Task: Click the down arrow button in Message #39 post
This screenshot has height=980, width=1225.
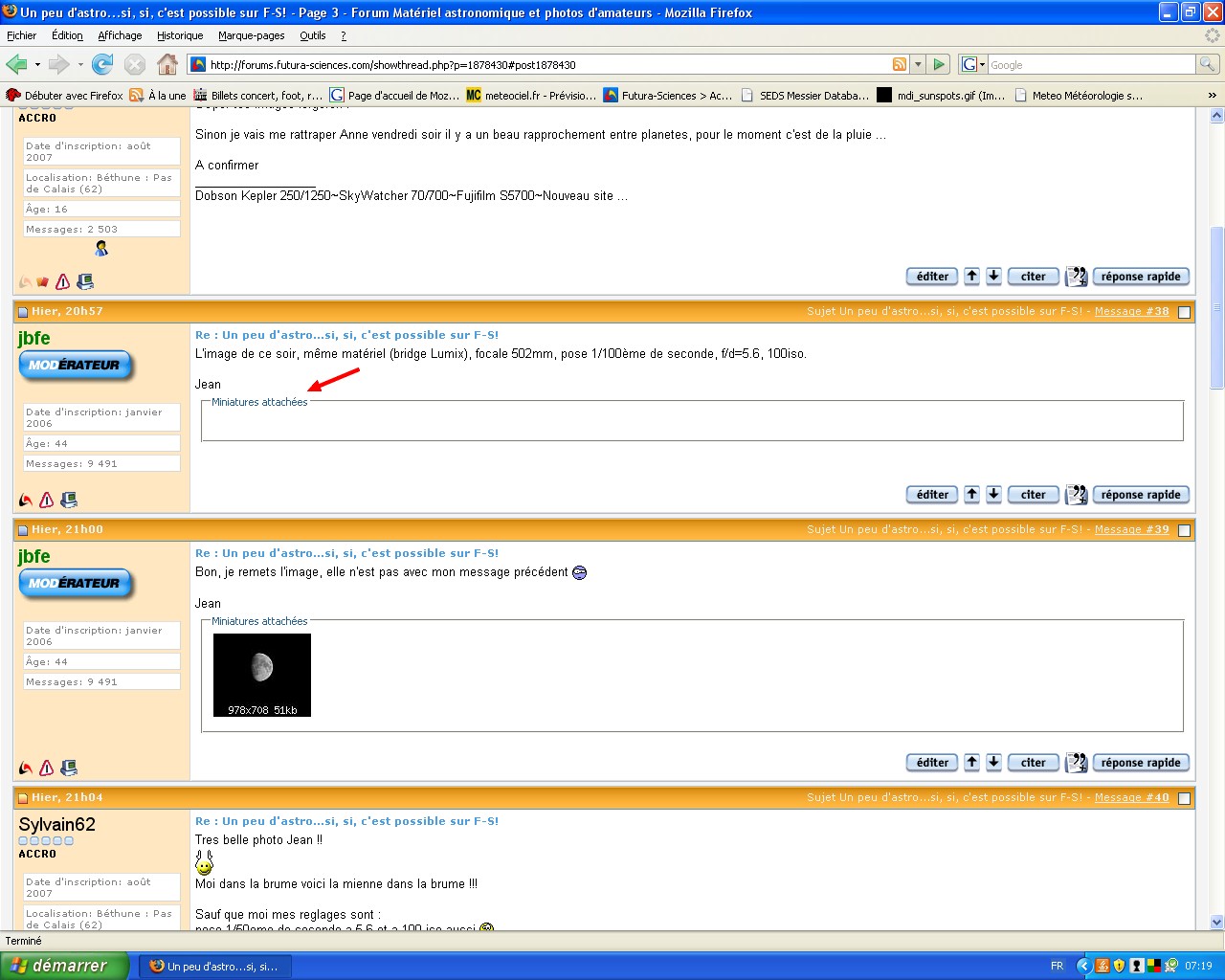Action: click(x=993, y=763)
